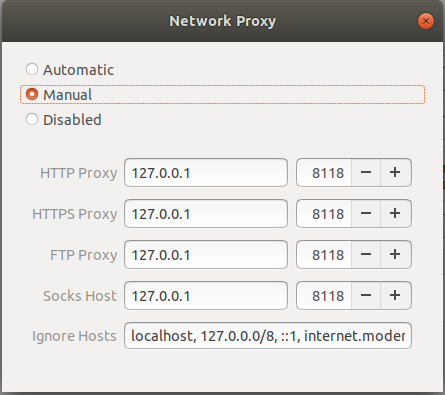Increase the FTP Proxy port with plus
Screen dimensions: 445x395
(x=396, y=255)
